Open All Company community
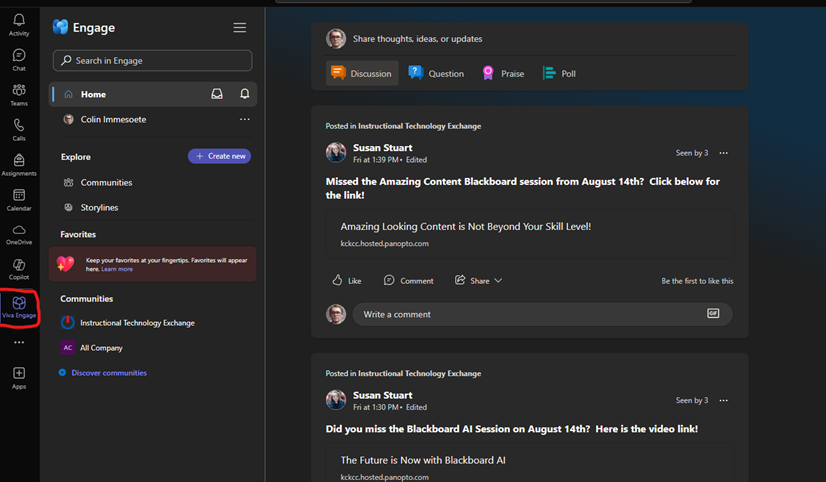This screenshot has height=482, width=826. (101, 348)
